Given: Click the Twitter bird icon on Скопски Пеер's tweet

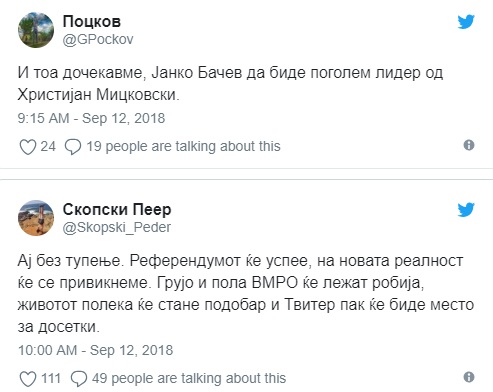Looking at the screenshot, I should click(x=466, y=210).
